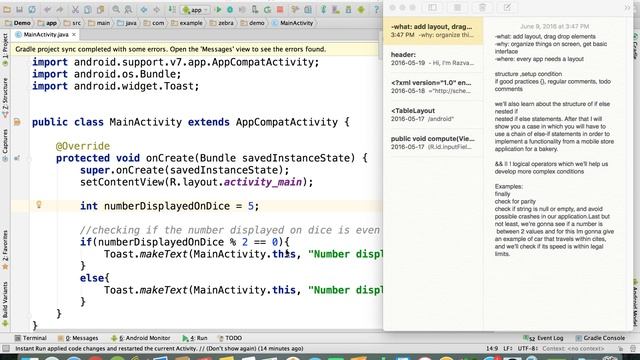The image size is (640, 360).
Task: Select the '<TableLayout' note in the list
Action: click(433, 114)
